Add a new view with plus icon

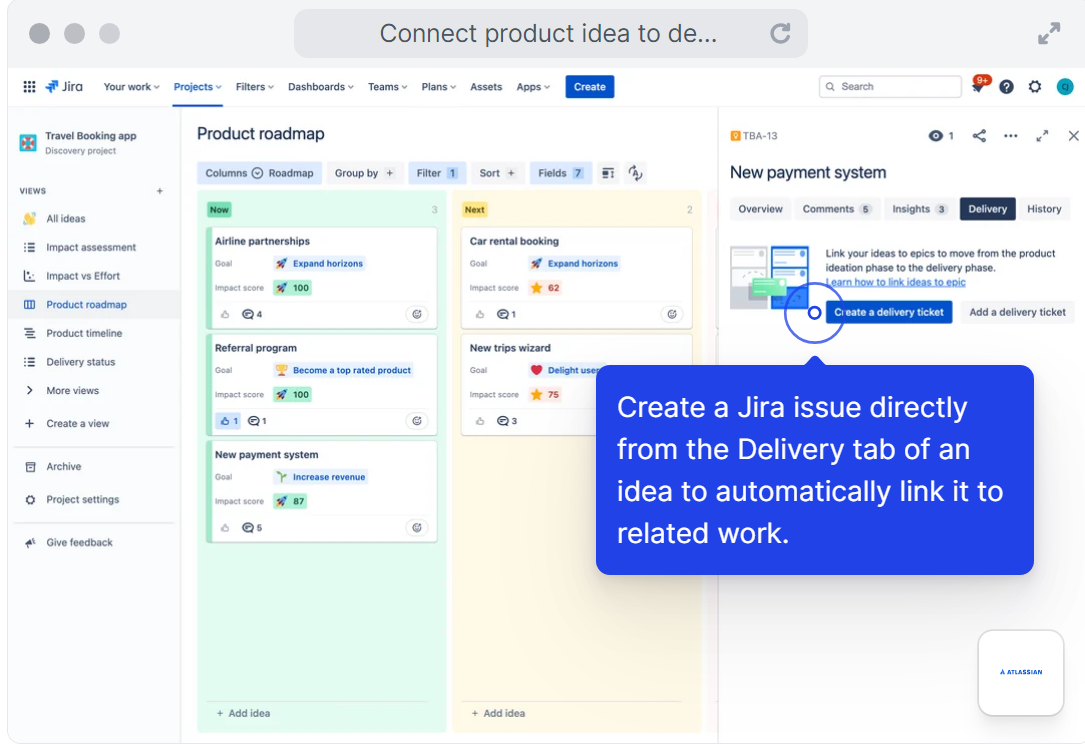pyautogui.click(x=160, y=191)
